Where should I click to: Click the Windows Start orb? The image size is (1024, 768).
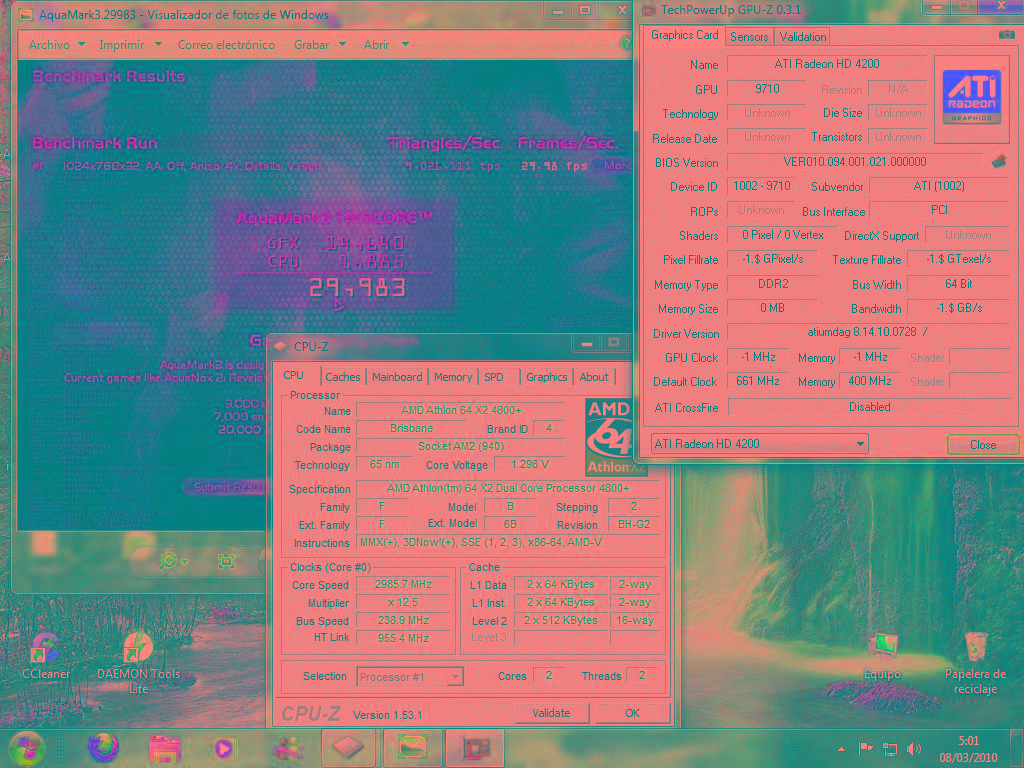[27, 748]
